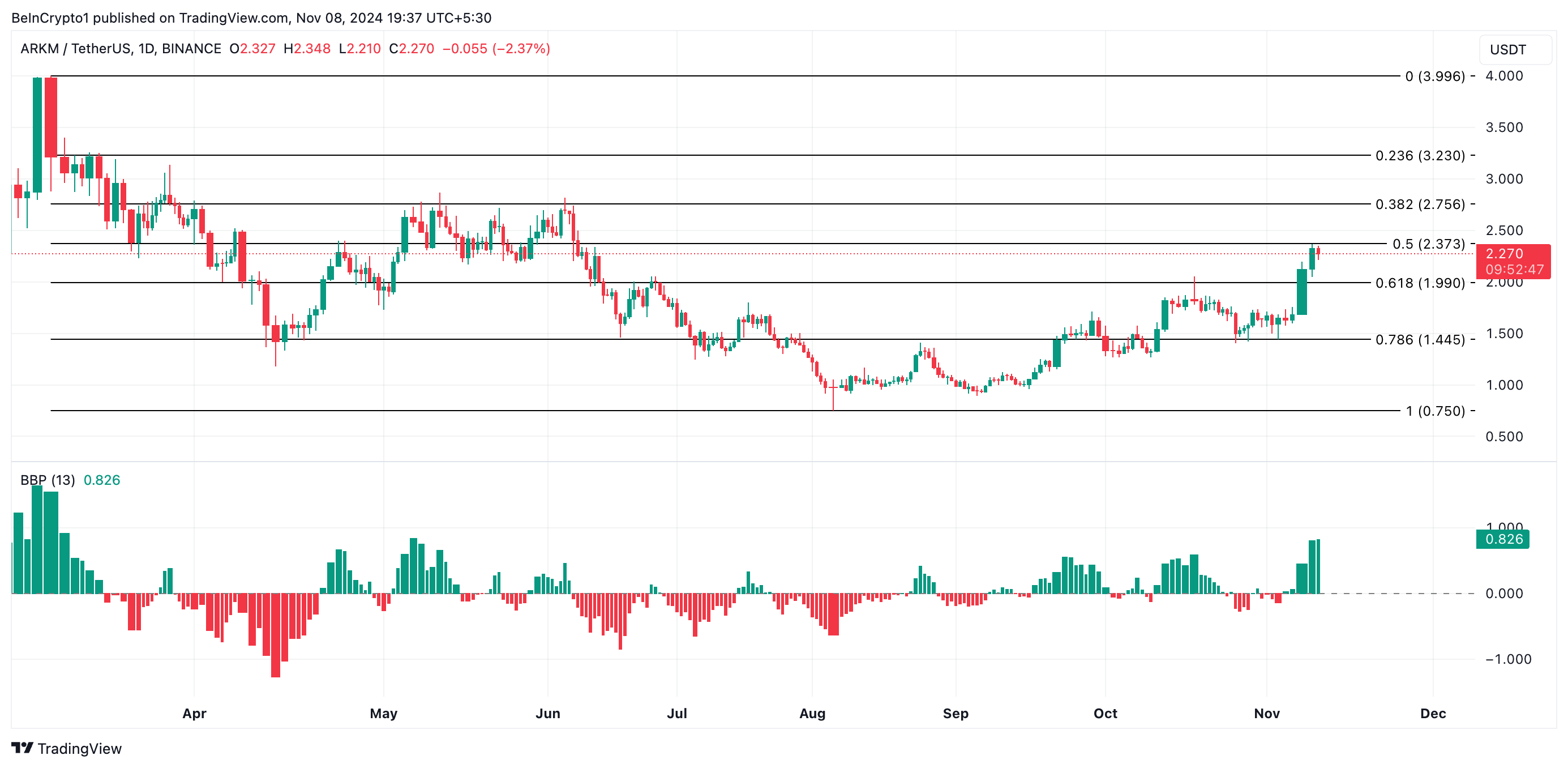
Task: Select the 0.382 (2.756) Fibonacci label
Action: pyautogui.click(x=1420, y=204)
